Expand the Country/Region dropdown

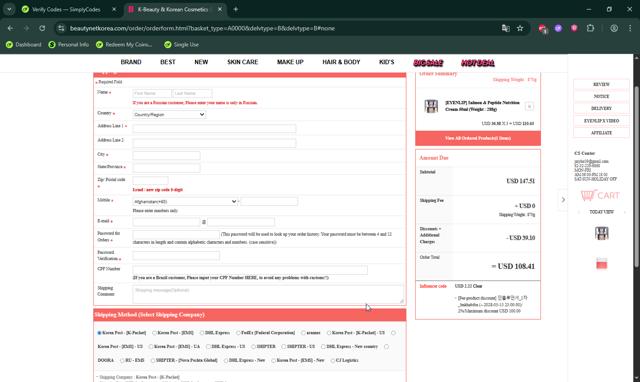pos(169,115)
